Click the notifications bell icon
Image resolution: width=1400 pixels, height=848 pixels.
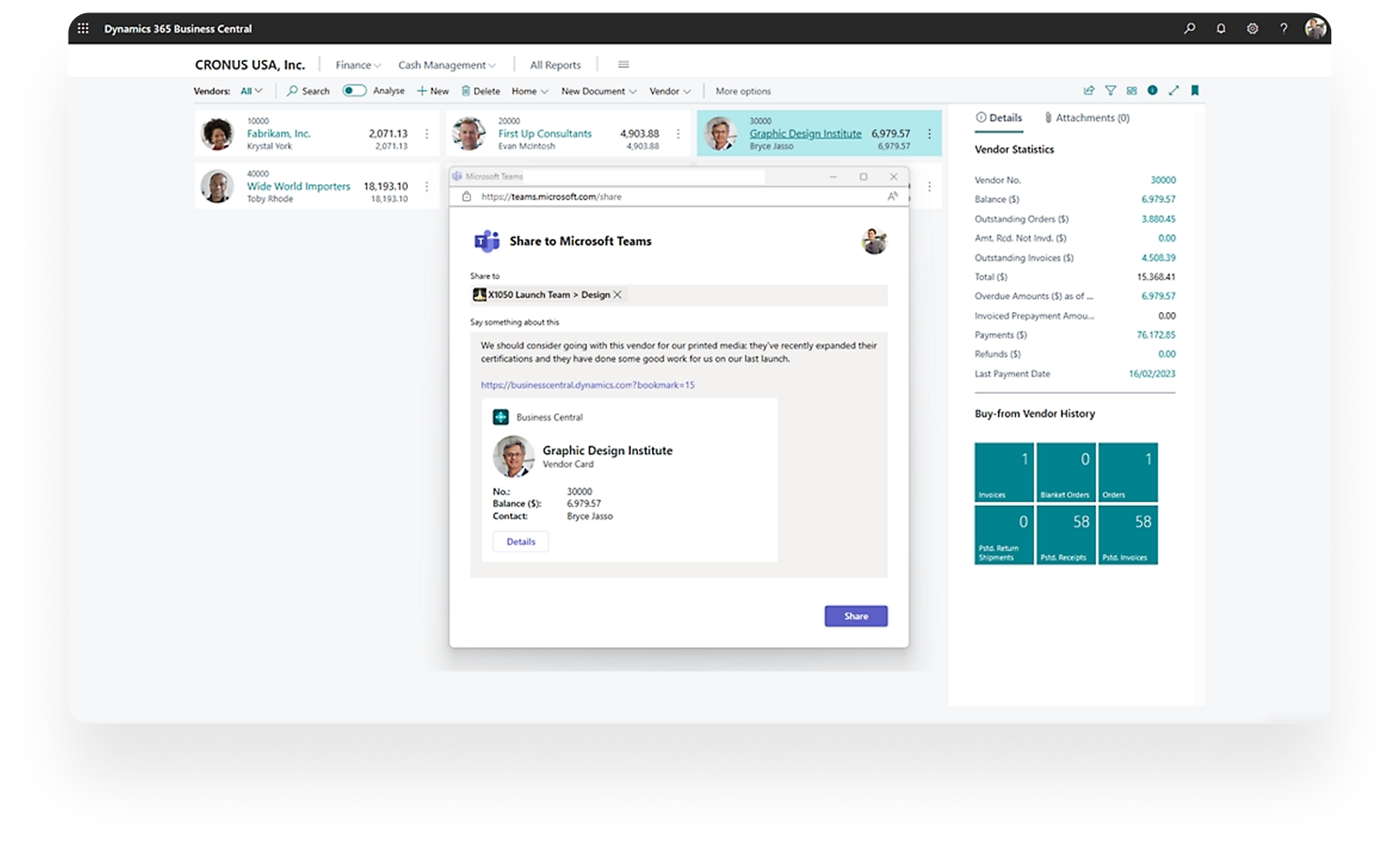click(x=1220, y=28)
